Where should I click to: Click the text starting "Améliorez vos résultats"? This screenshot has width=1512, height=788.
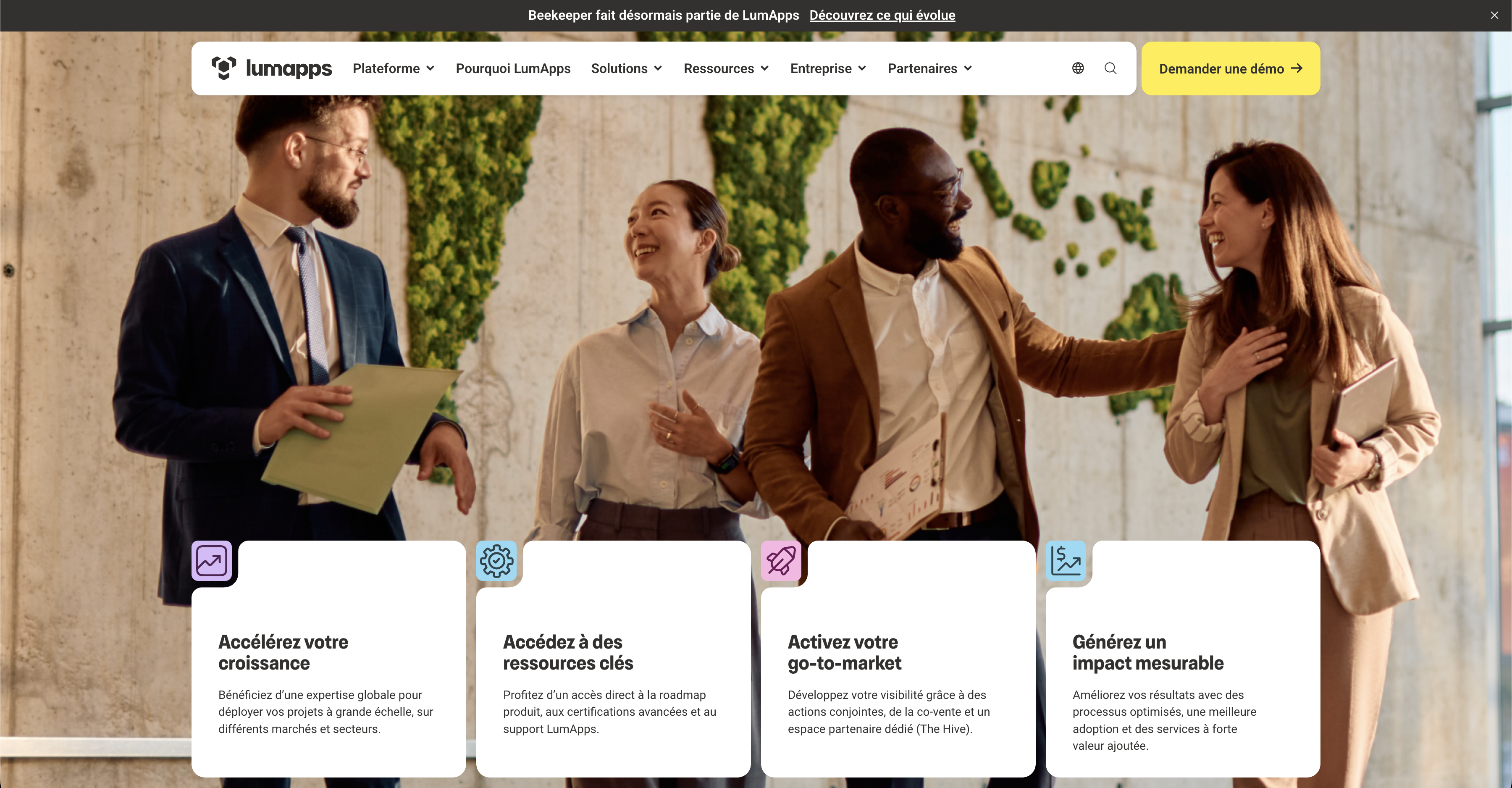(1165, 720)
